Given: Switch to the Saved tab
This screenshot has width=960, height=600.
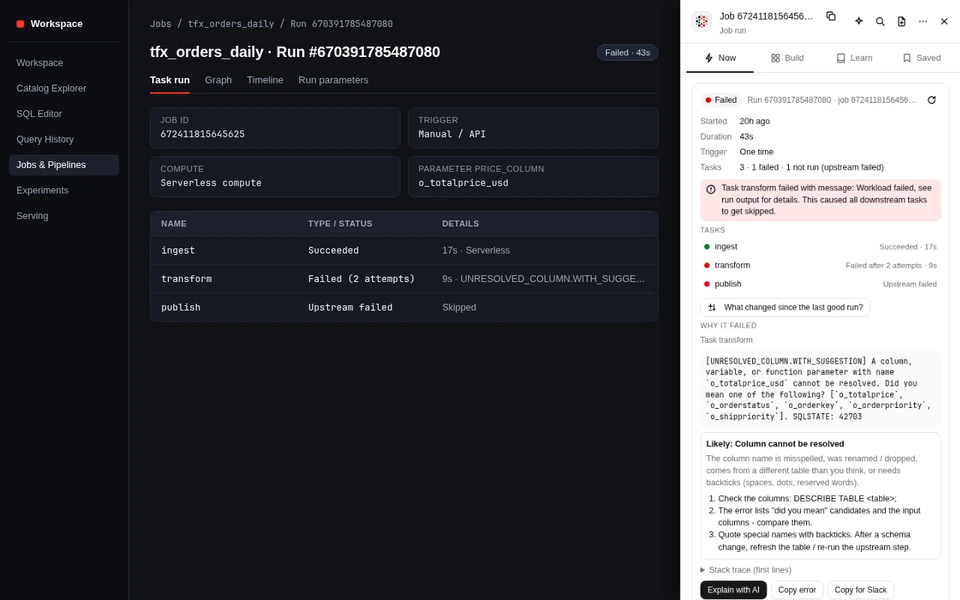Looking at the screenshot, I should point(921,58).
